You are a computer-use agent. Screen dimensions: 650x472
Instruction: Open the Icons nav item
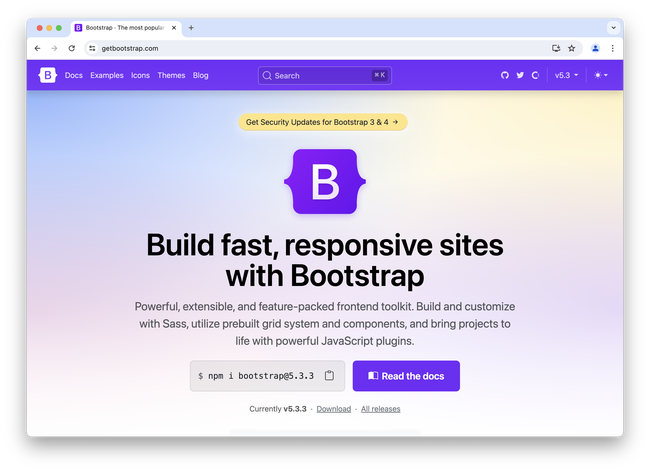tap(140, 75)
